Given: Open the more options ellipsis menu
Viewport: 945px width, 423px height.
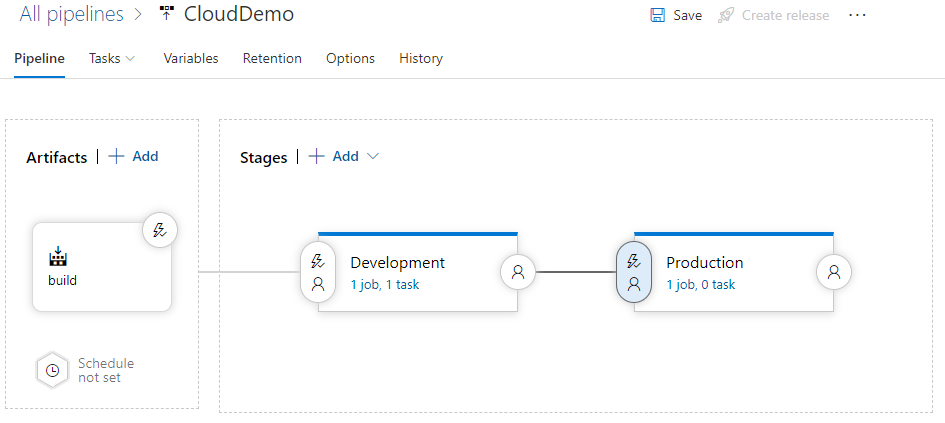Looking at the screenshot, I should coord(857,15).
